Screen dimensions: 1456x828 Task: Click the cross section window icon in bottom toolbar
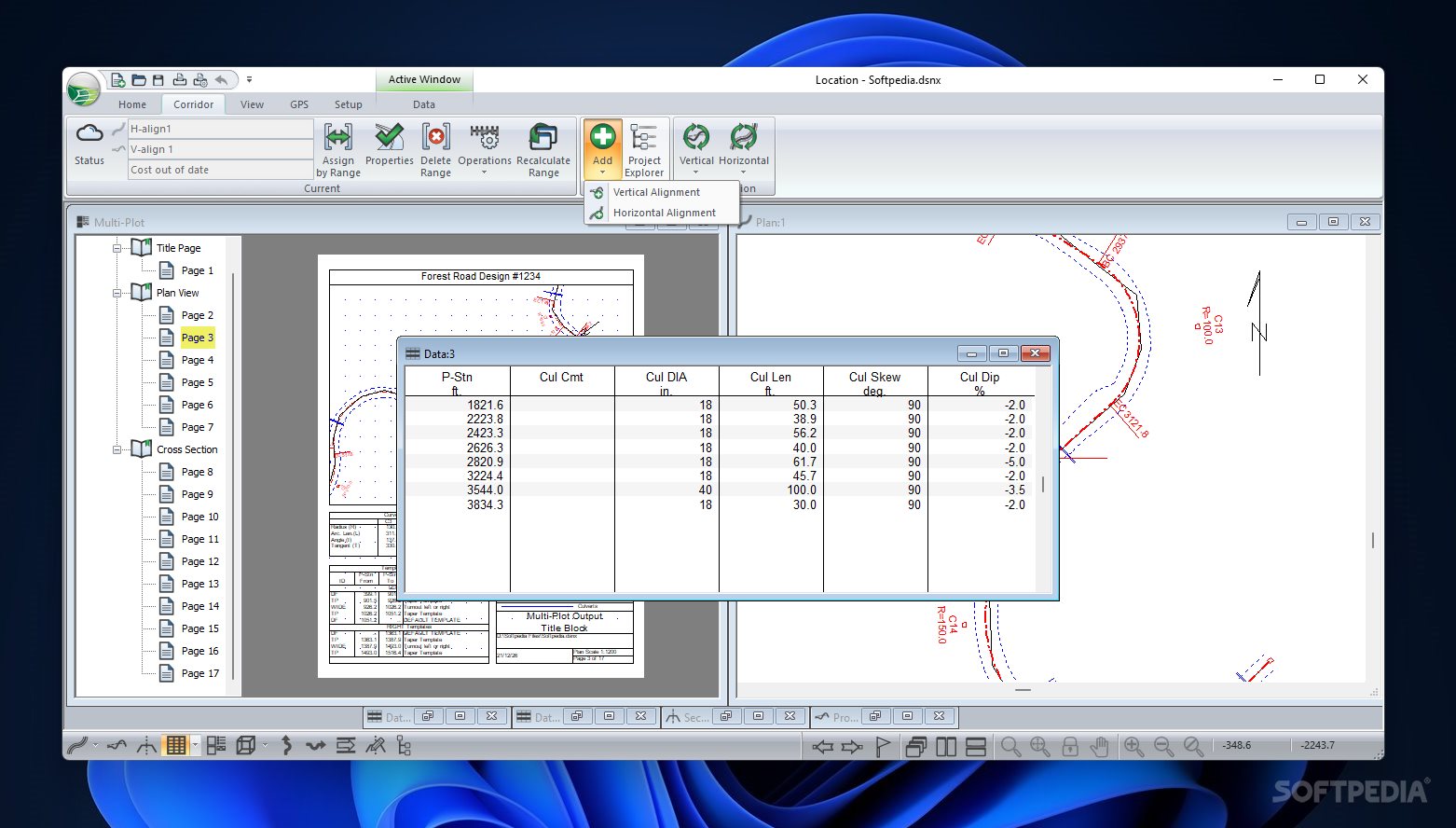point(146,745)
